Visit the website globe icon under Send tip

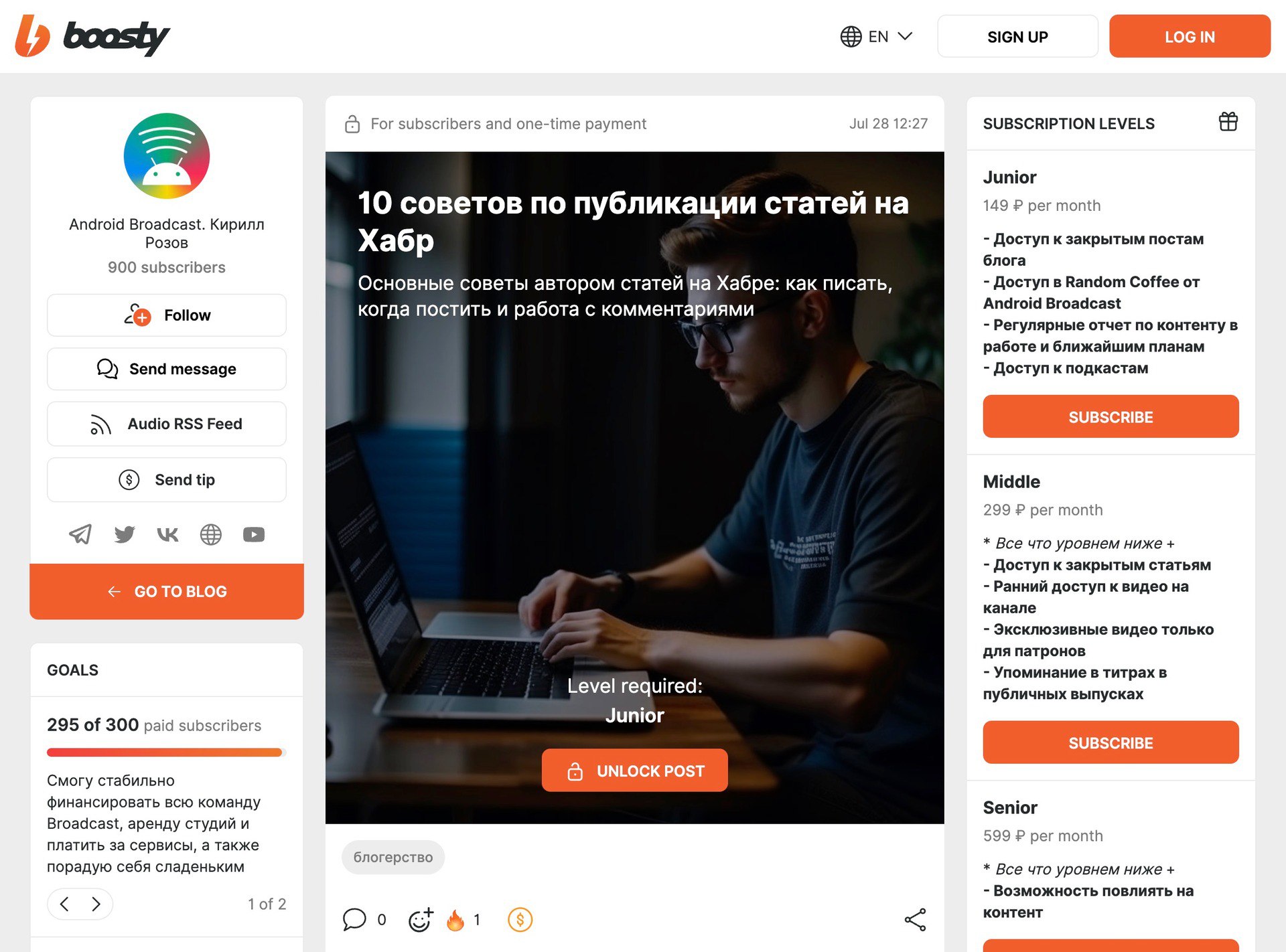point(211,534)
